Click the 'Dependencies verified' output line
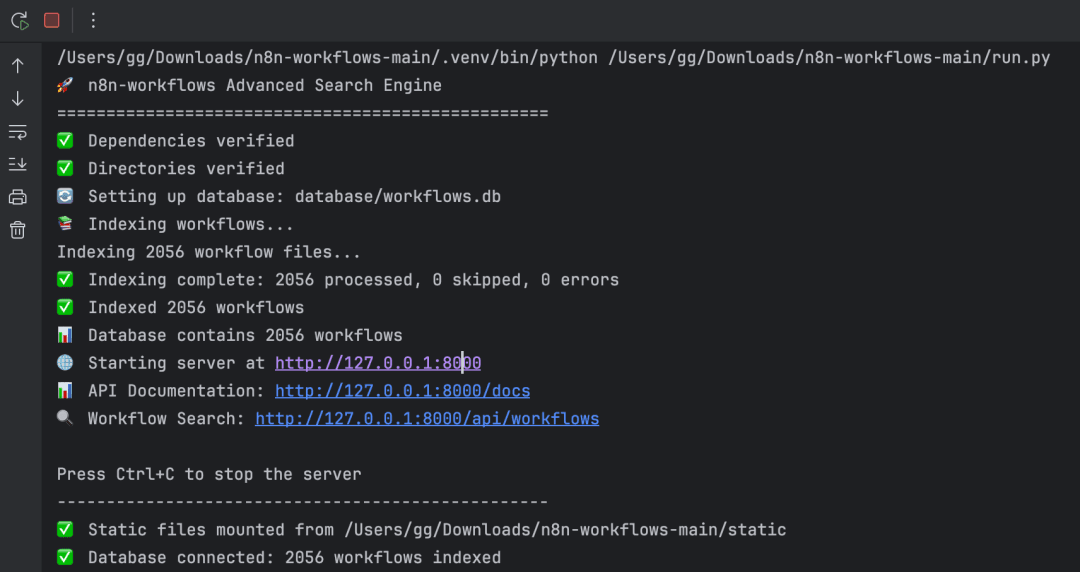Image resolution: width=1080 pixels, height=572 pixels. tap(176, 141)
